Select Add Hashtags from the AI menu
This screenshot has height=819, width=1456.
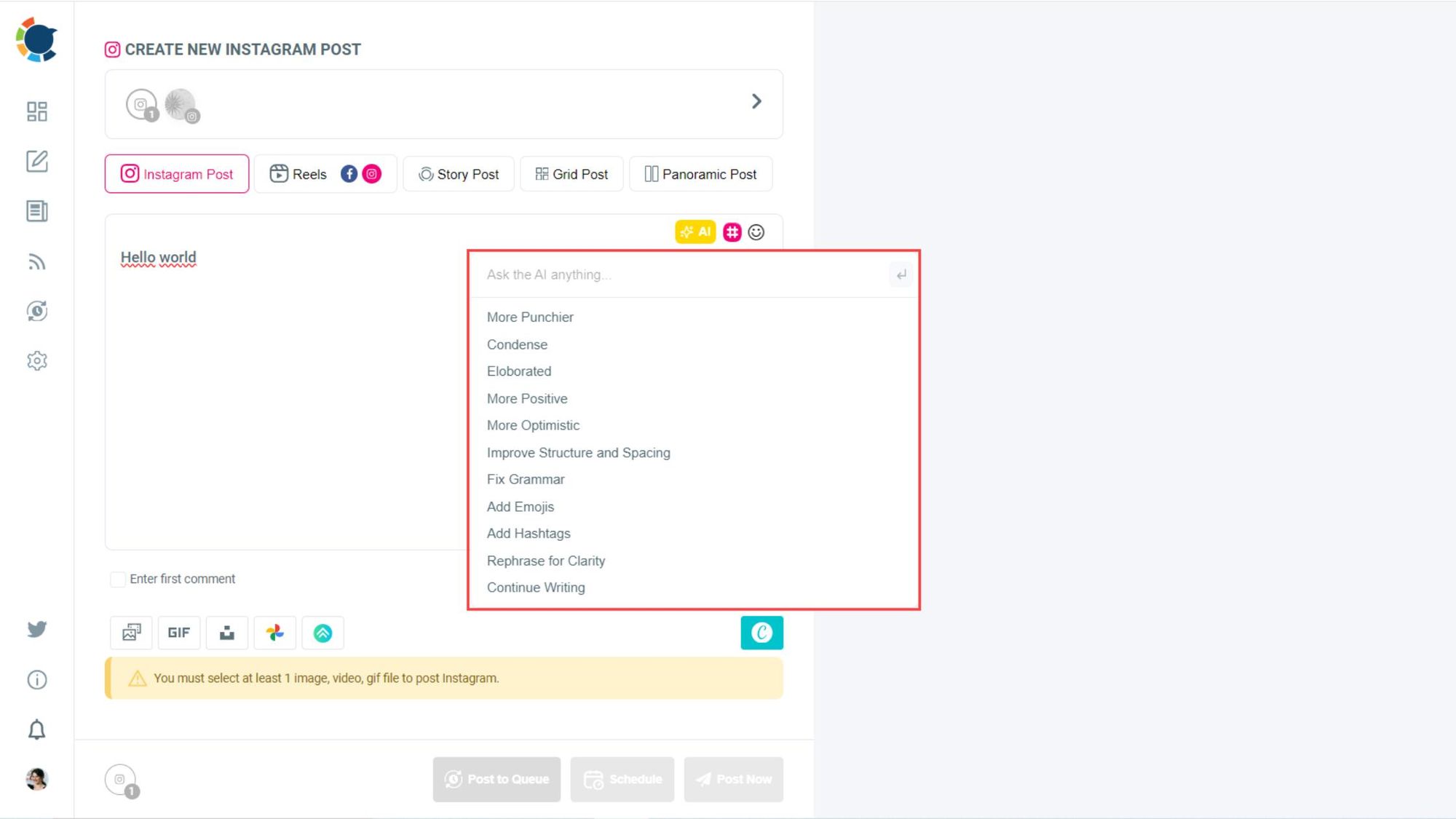tap(529, 533)
